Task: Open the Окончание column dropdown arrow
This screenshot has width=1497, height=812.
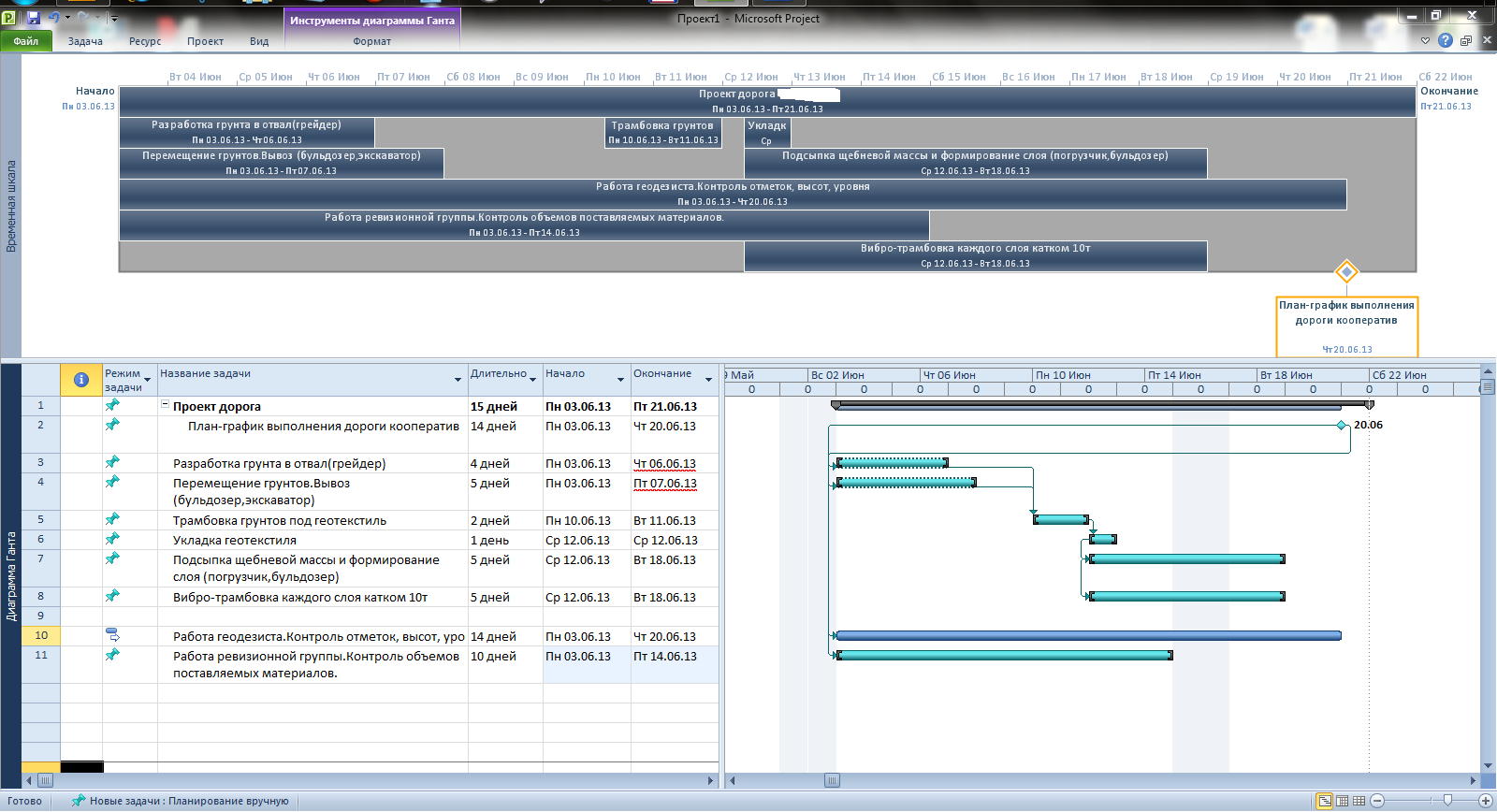Action: point(708,380)
